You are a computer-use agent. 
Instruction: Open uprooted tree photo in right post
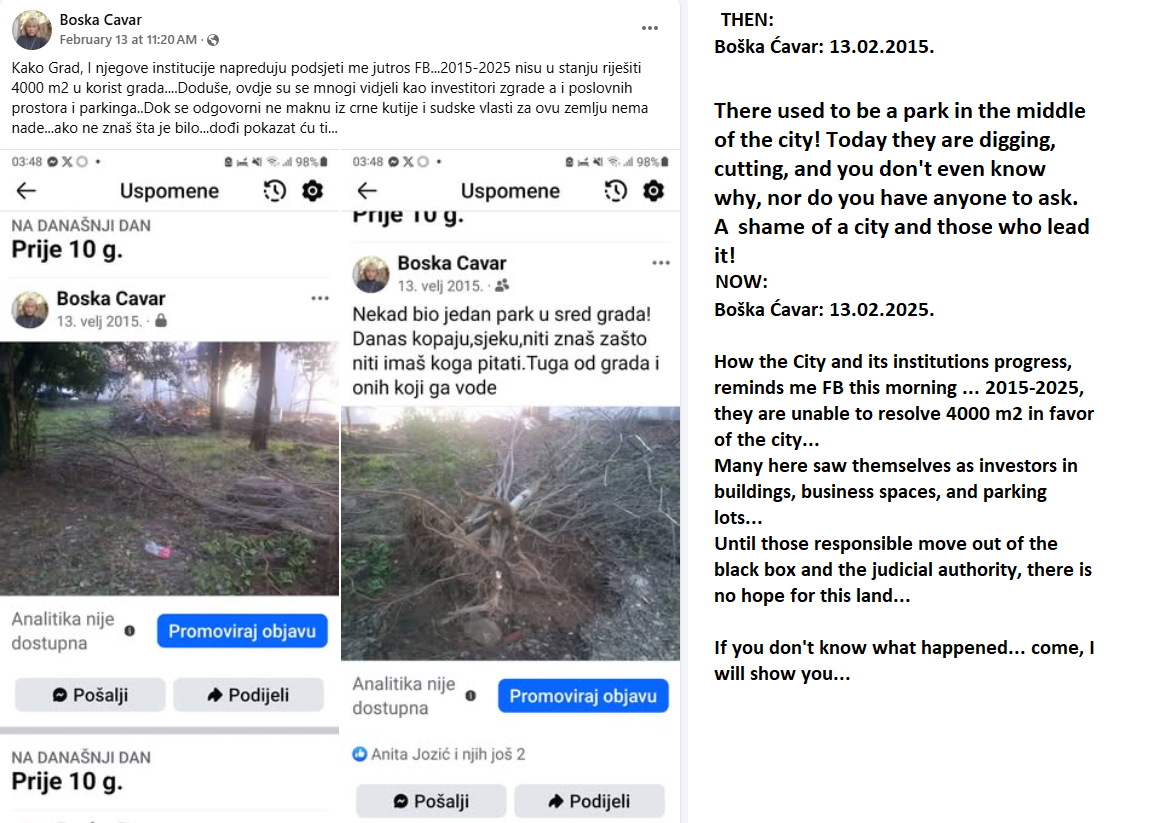pyautogui.click(x=511, y=533)
